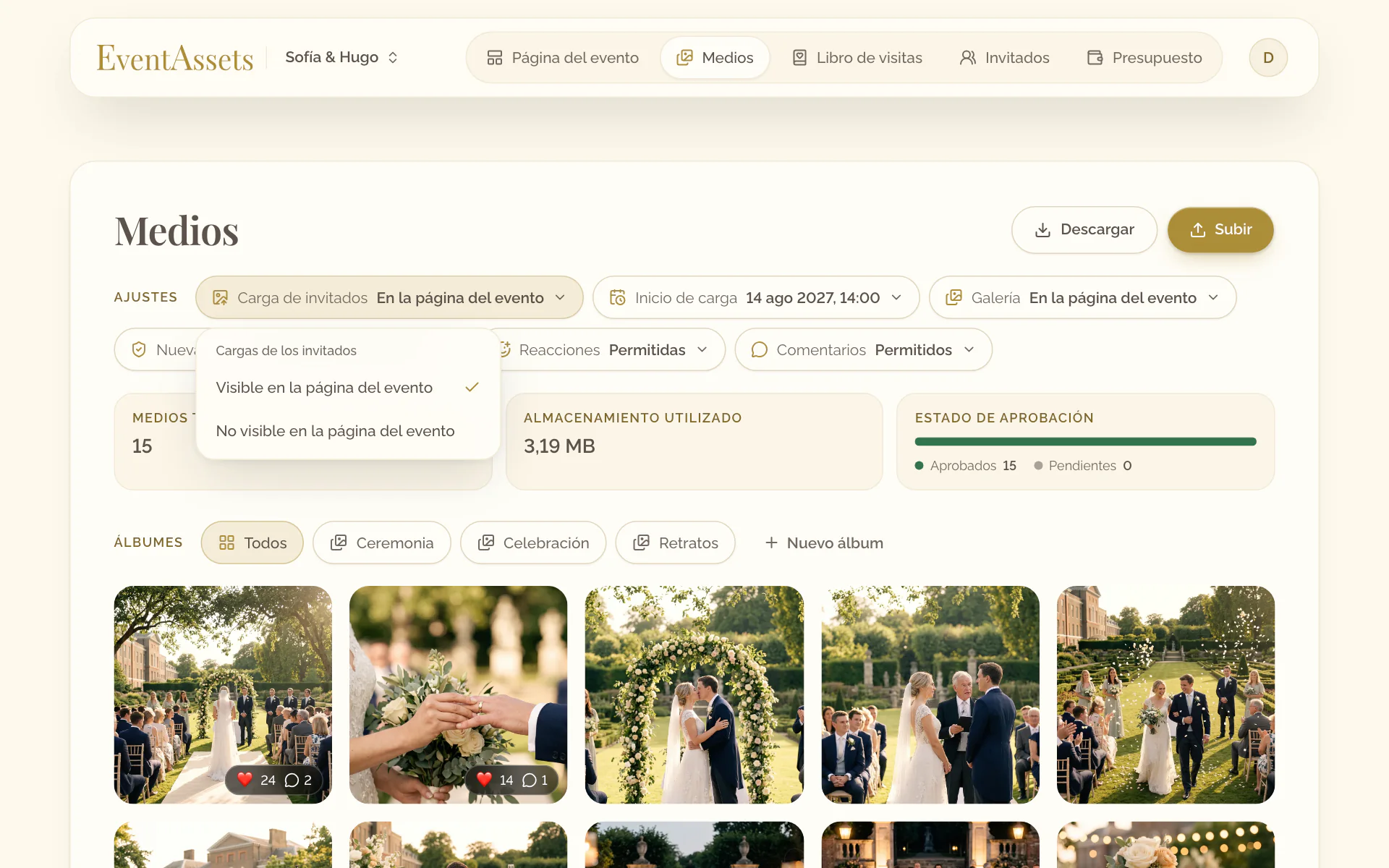
Task: Open the Ceremonia album
Action: tap(382, 542)
